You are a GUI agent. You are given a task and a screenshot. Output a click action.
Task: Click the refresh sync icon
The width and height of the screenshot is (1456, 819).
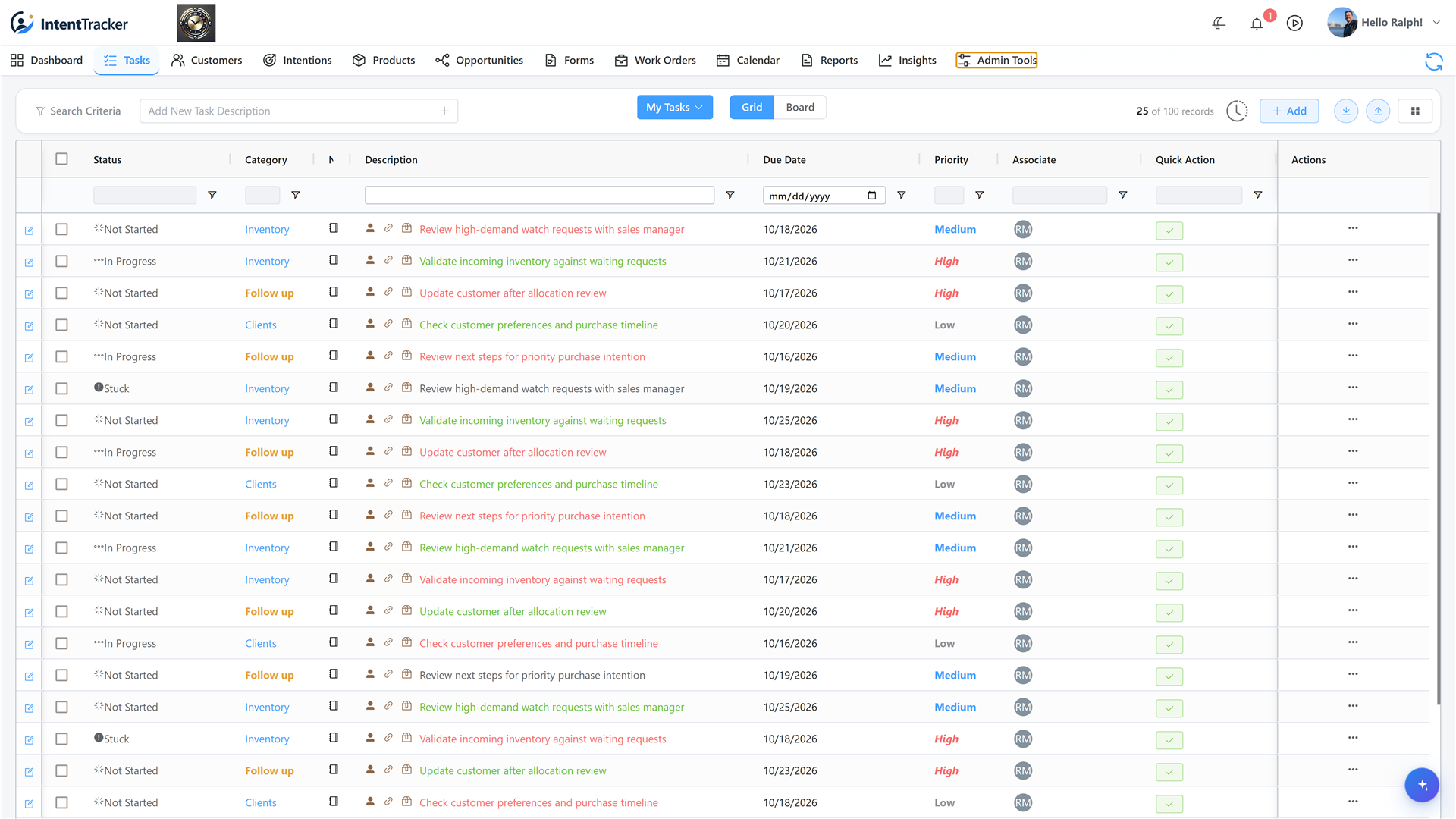(x=1433, y=61)
